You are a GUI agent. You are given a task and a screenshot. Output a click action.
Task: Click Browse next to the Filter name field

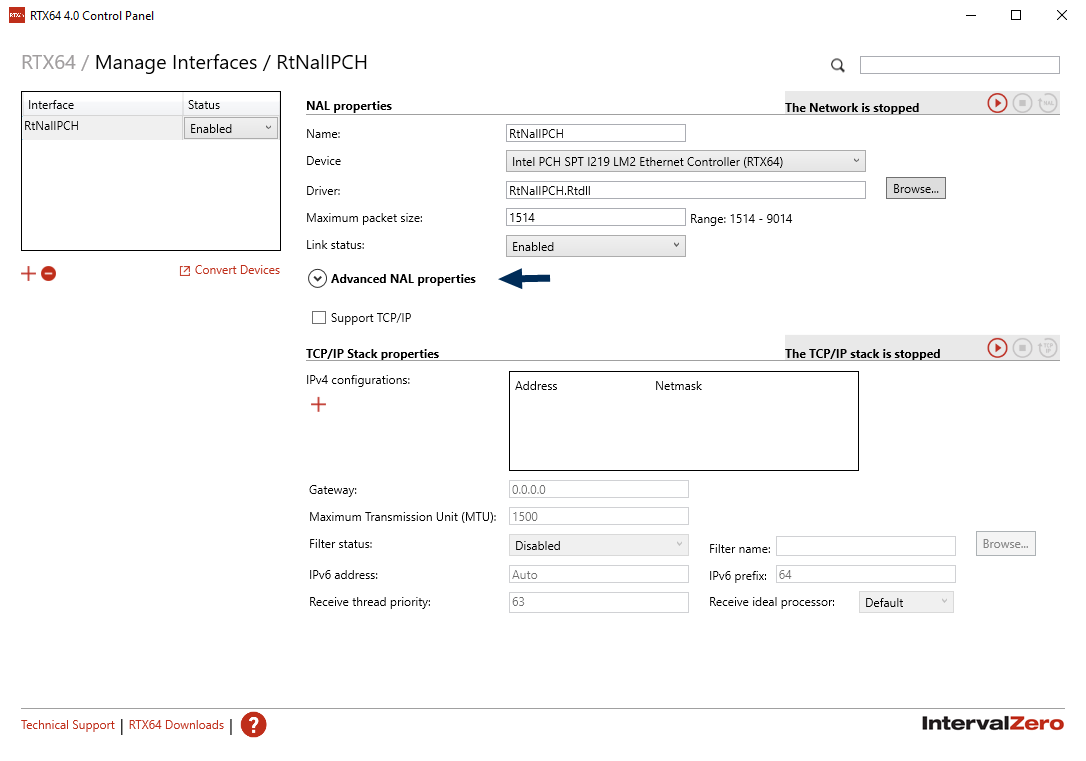point(1006,544)
